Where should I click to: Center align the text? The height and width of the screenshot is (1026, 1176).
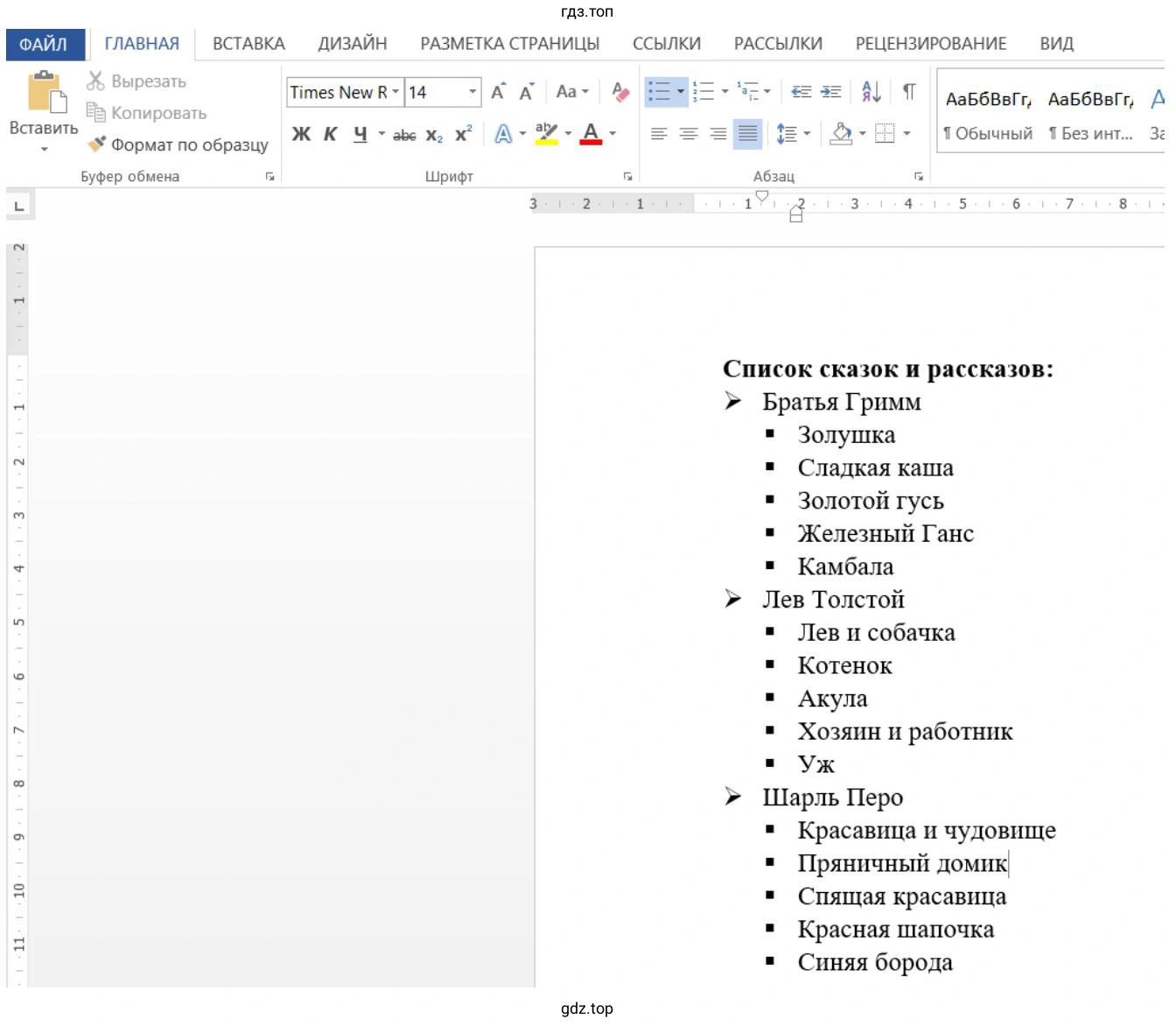689,134
